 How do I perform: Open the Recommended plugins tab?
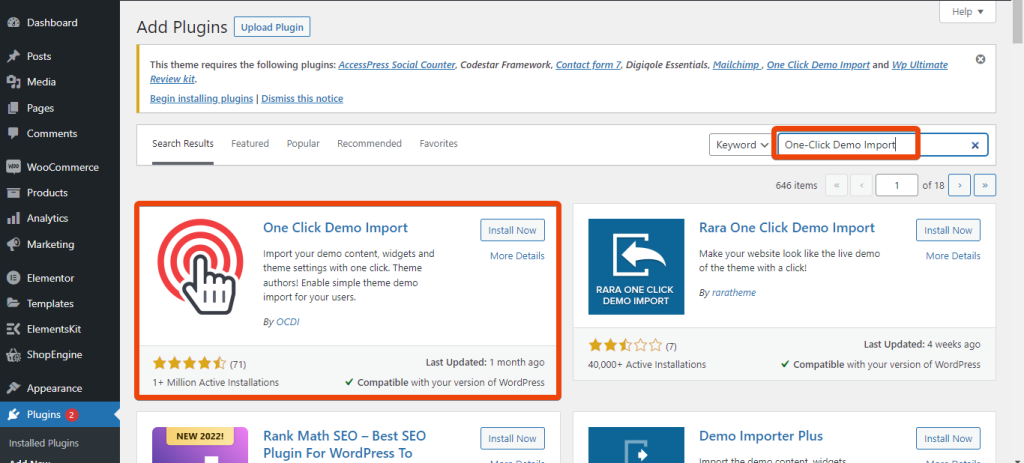point(369,144)
